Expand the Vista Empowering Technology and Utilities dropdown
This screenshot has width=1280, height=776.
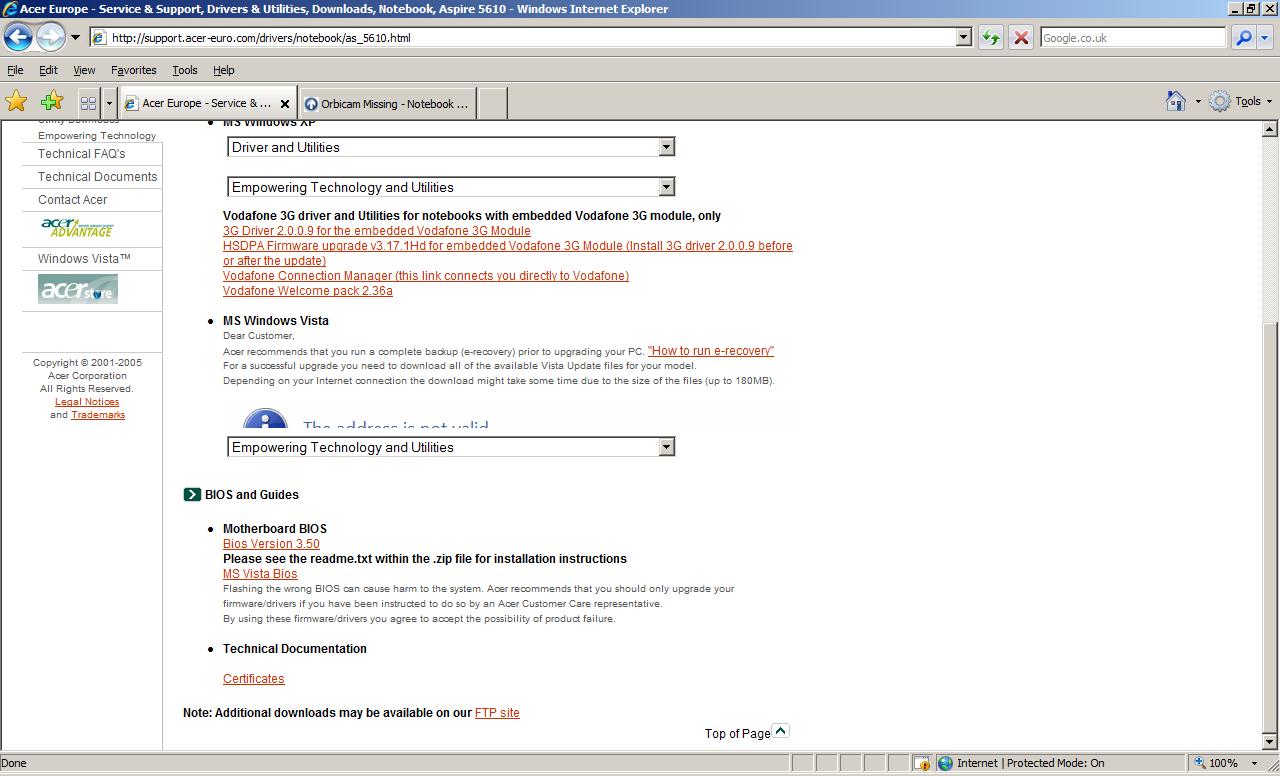(451, 447)
